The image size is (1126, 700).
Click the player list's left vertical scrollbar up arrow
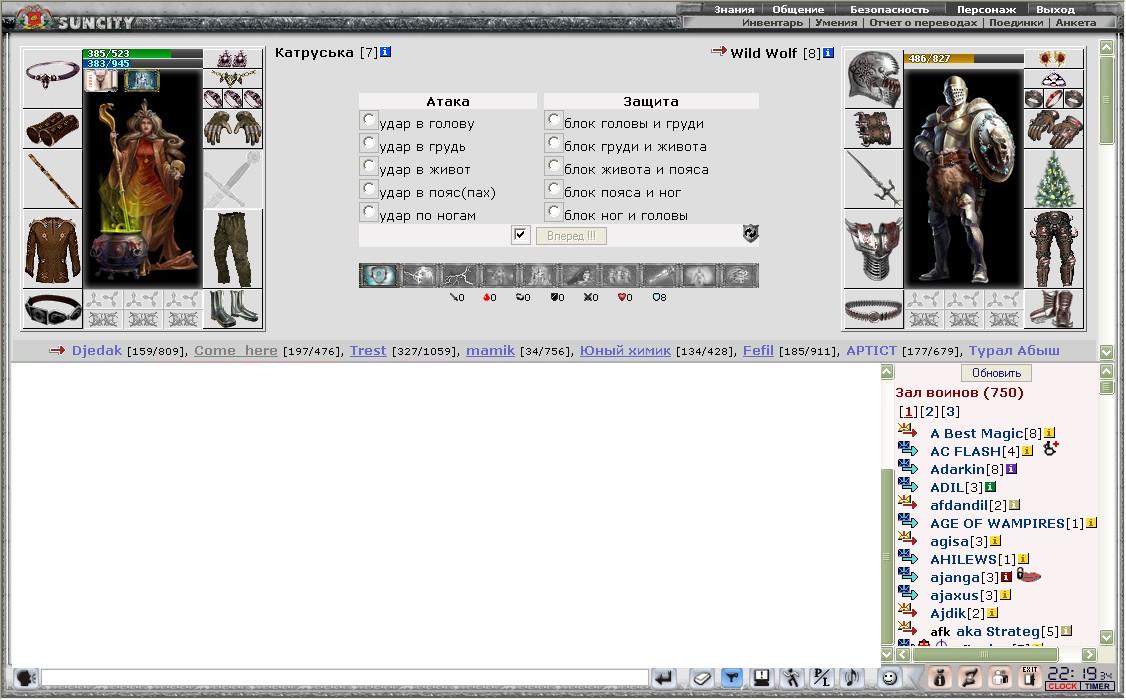pos(887,371)
